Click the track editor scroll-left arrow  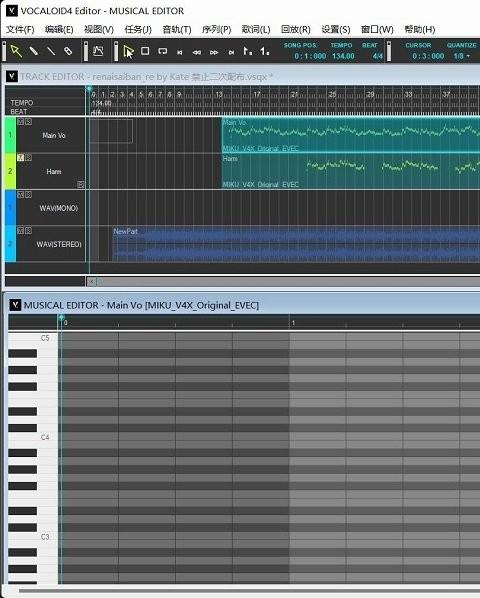tap(92, 282)
